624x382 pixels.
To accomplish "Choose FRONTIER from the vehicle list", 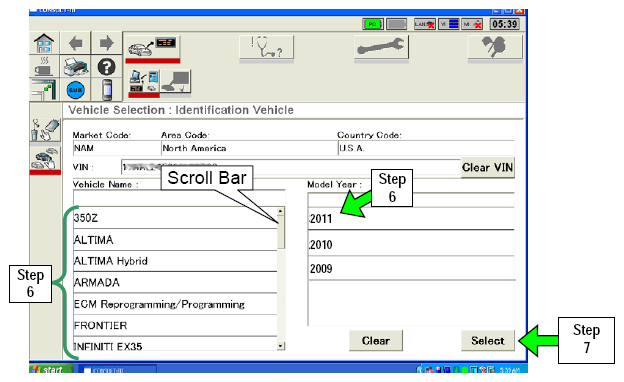I will [175, 326].
